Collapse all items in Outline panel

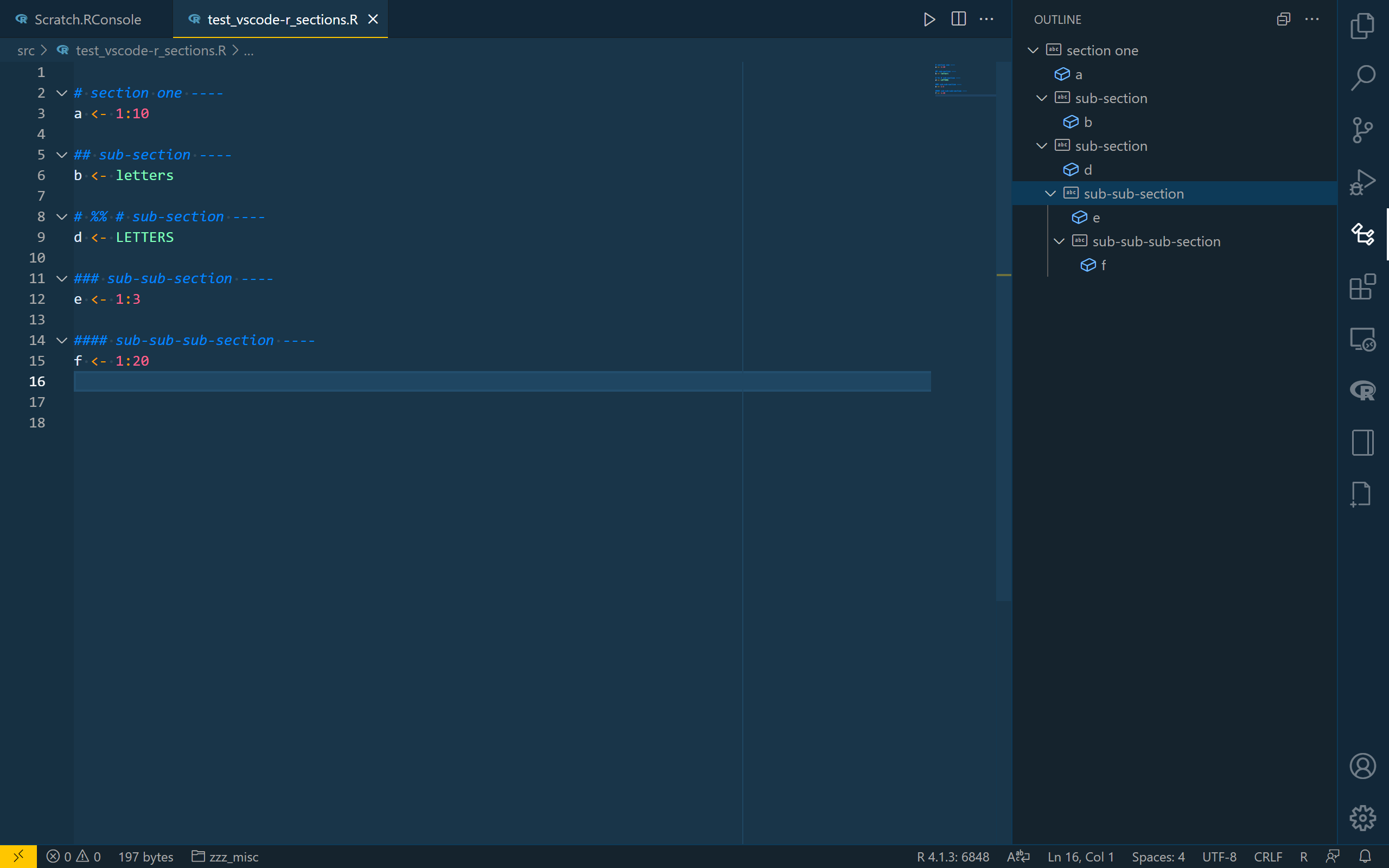(x=1283, y=20)
